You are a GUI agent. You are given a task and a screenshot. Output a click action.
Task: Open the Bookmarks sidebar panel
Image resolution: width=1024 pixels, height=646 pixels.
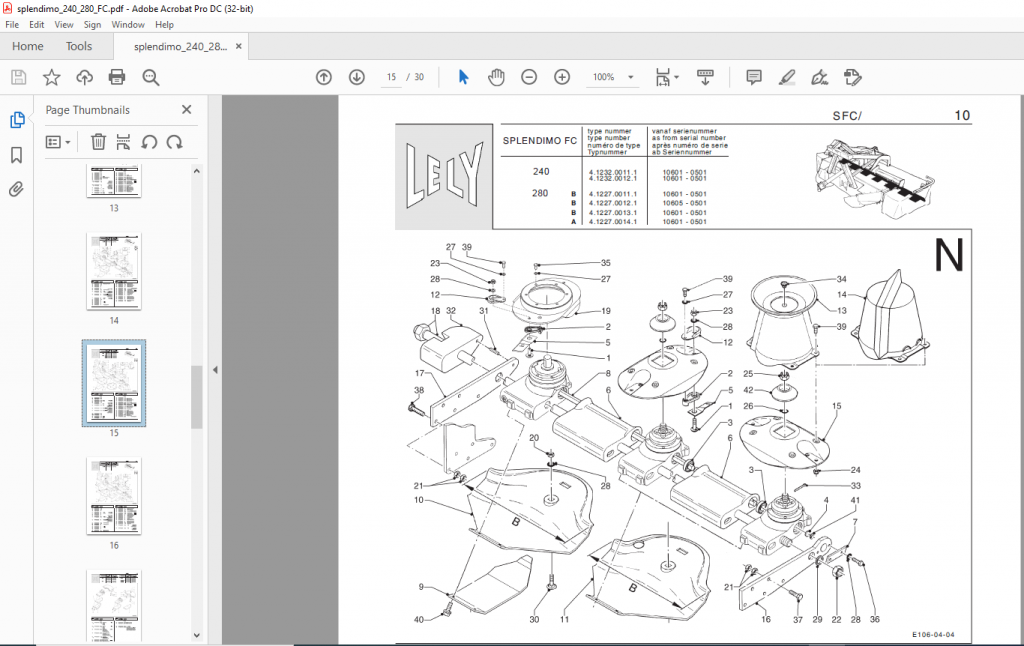point(16,155)
